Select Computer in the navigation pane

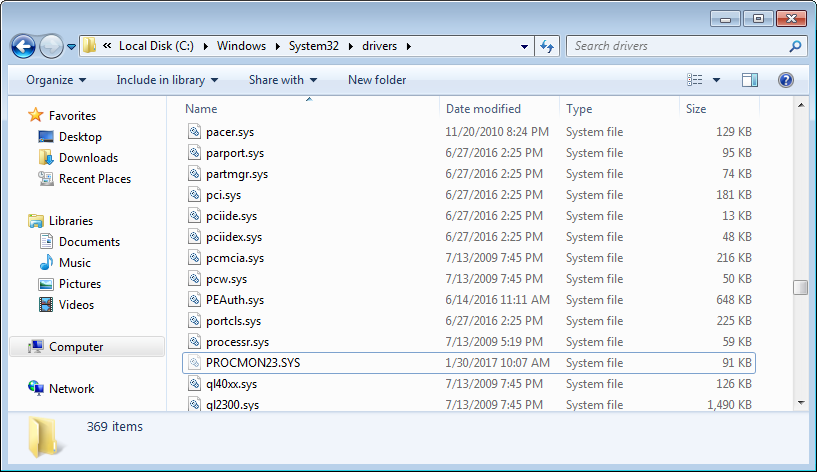coord(76,347)
